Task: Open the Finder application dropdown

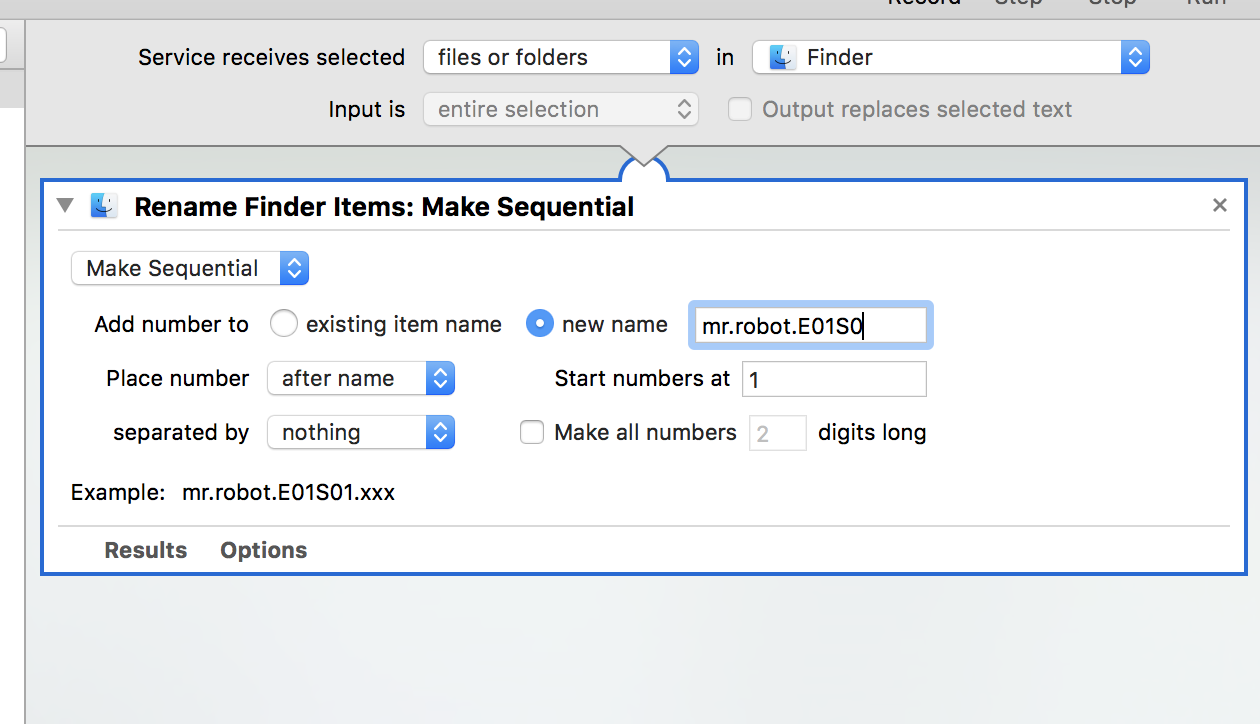Action: coord(951,57)
